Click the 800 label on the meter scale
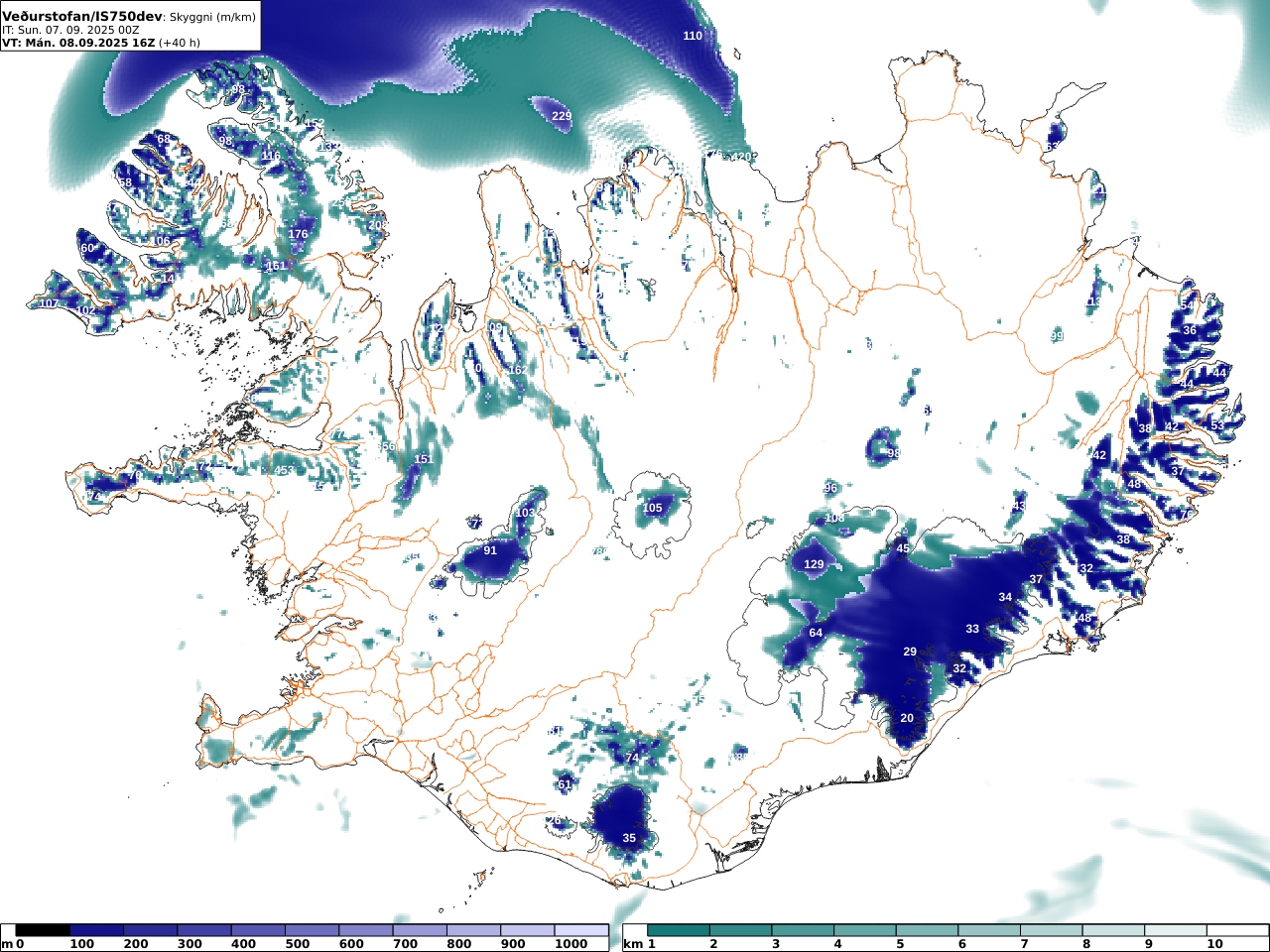 [458, 944]
